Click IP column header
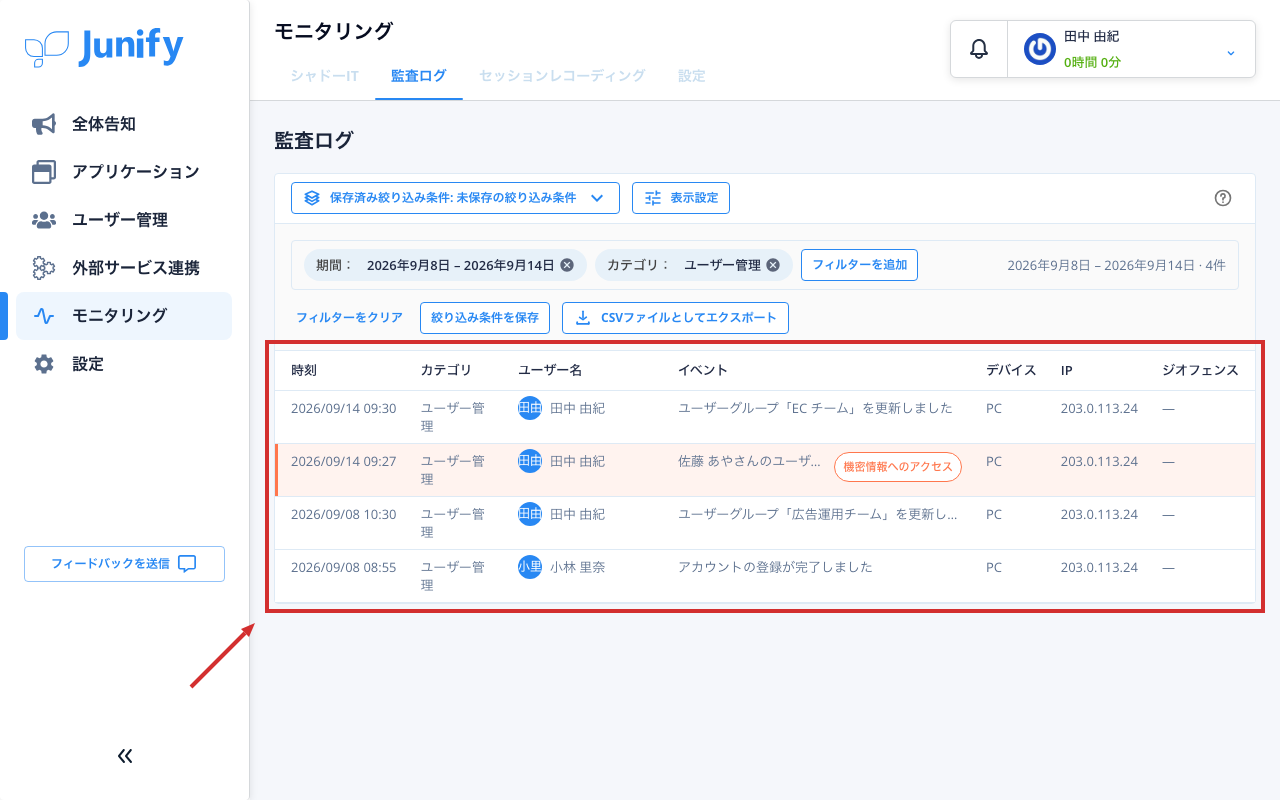The image size is (1280, 800). tap(1067, 370)
